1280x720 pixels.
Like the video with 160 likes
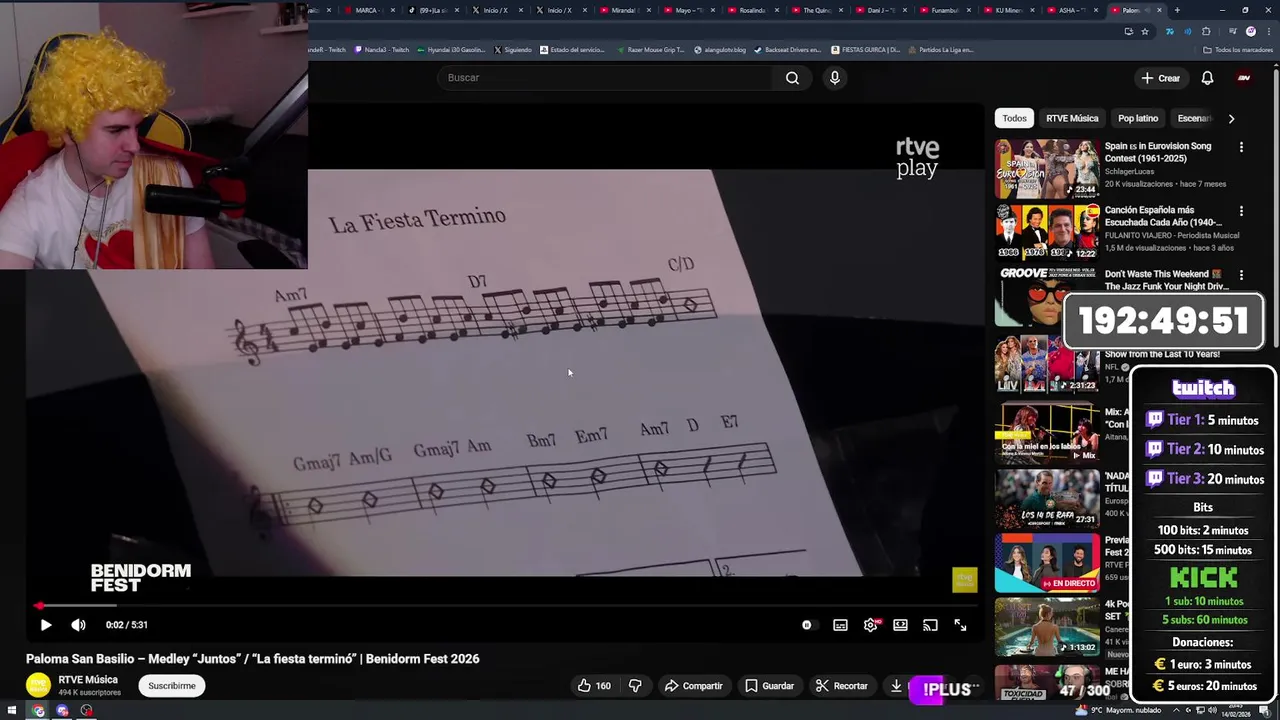[594, 686]
